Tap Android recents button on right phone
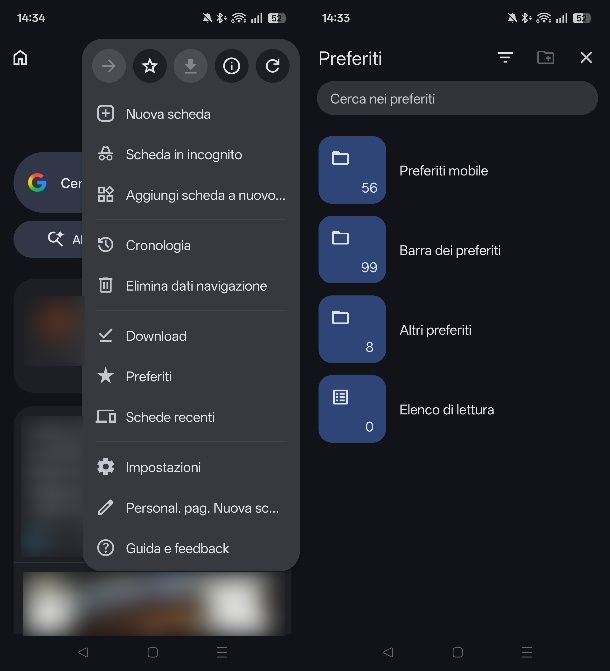Viewport: 610px width, 671px height. coord(527,652)
